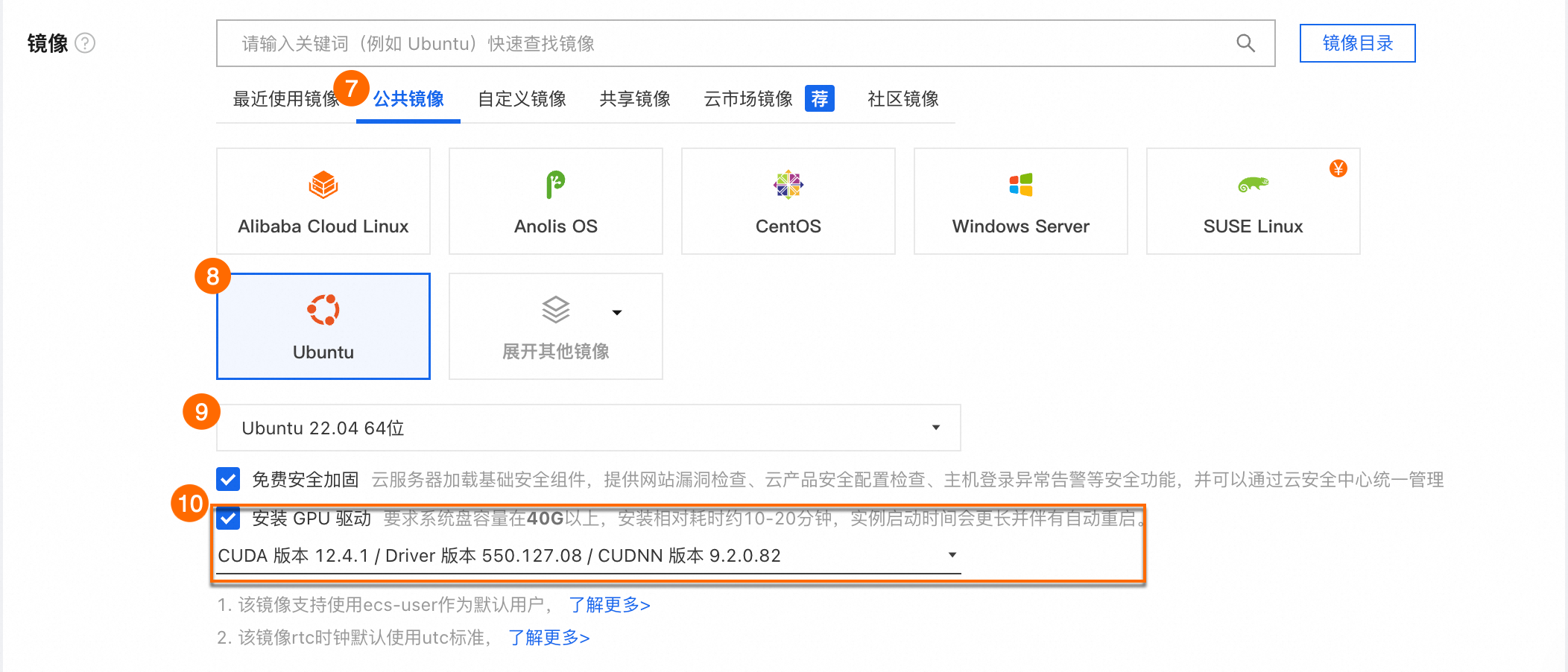Image resolution: width=1568 pixels, height=672 pixels.
Task: Click the CentOS logo icon
Action: tap(788, 185)
